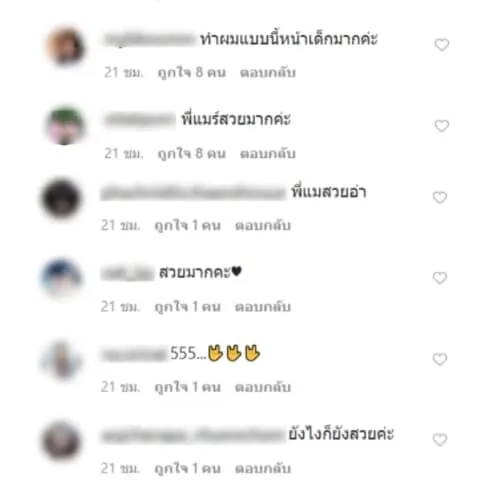Viewport: 479px width, 487px height.
Task: Tap heart beside 'ยังไงก็ยังสวยค่ะ'
Action: 440,440
